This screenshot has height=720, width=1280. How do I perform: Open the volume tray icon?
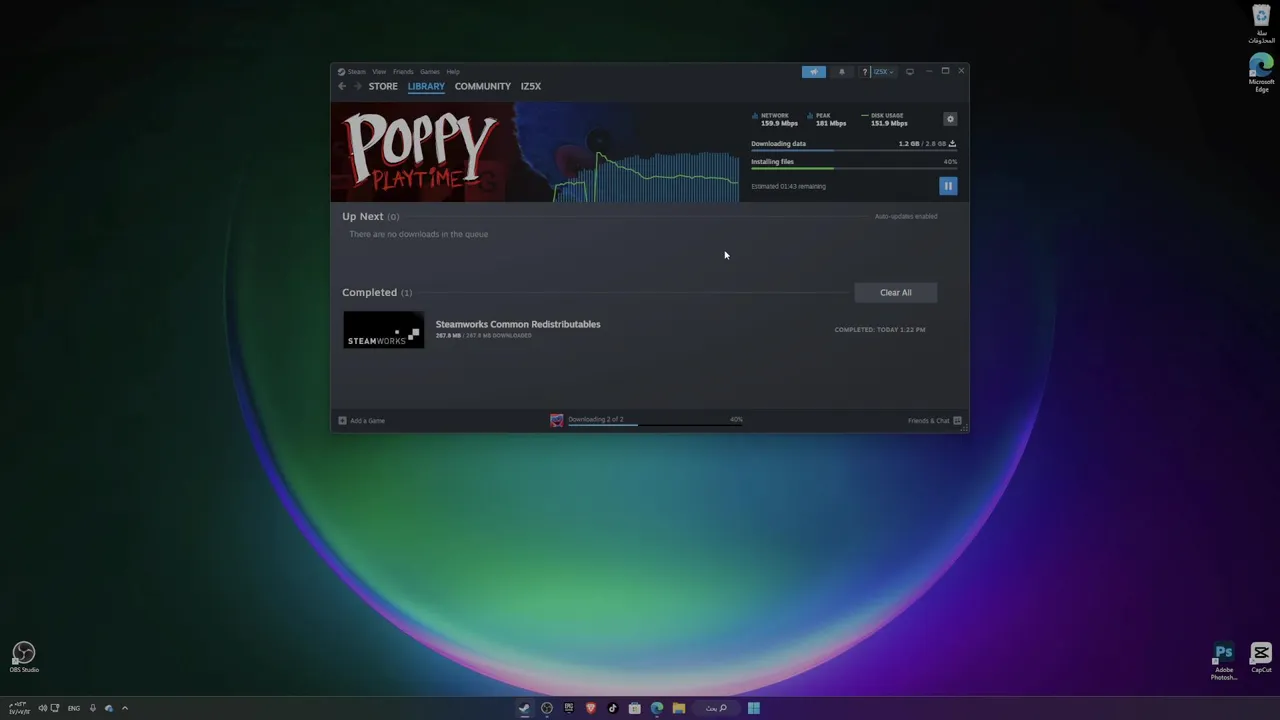[x=42, y=708]
